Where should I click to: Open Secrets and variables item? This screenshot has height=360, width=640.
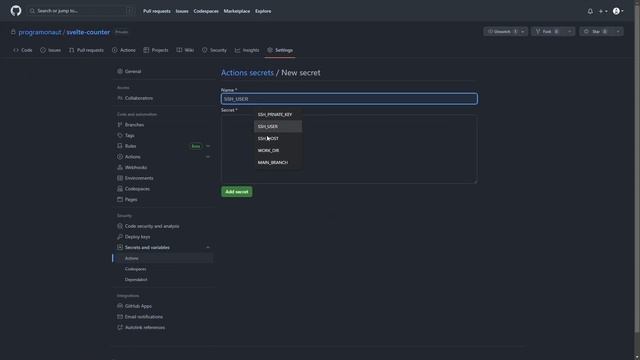[147, 247]
